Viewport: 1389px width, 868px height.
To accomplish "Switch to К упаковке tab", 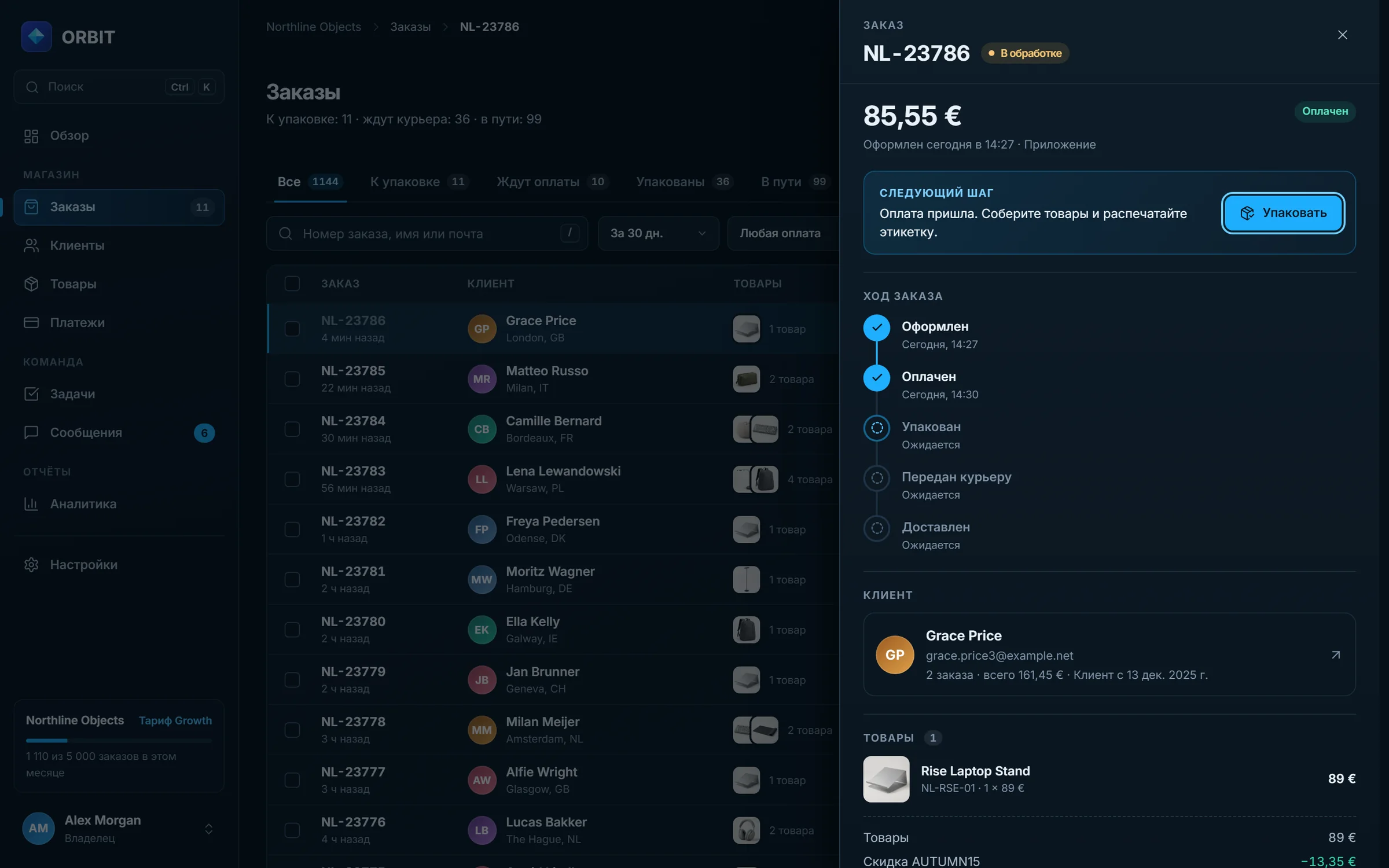I will tap(420, 182).
